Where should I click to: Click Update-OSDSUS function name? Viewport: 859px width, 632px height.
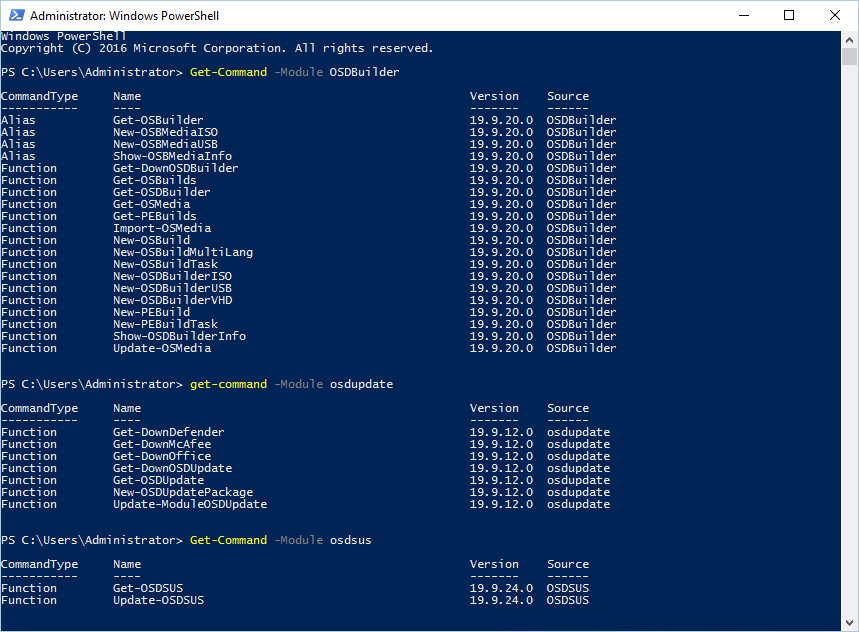click(158, 600)
